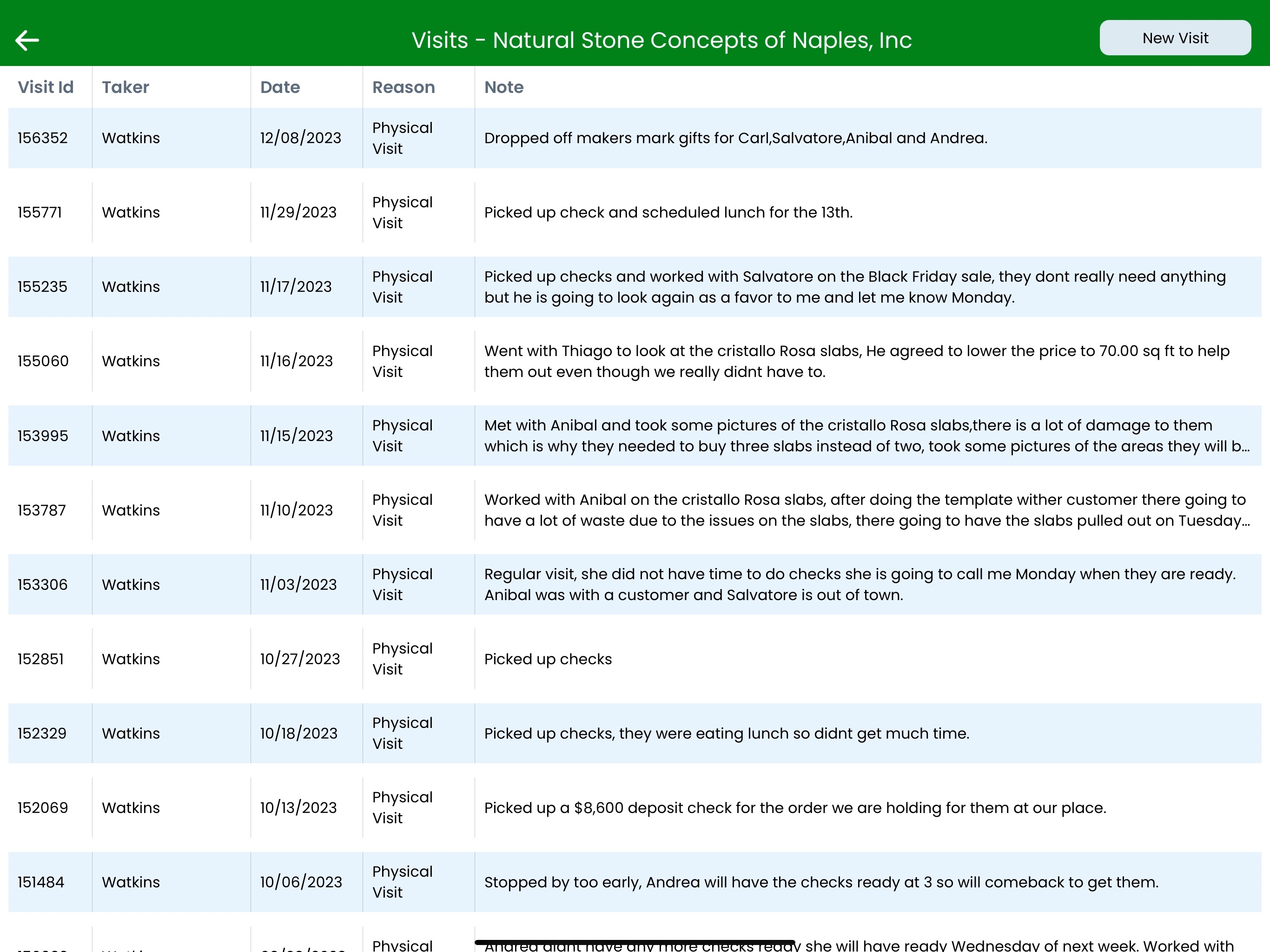Screen dimensions: 1270x952
Task: Select visit dated 10/06/2023
Action: 300,882
